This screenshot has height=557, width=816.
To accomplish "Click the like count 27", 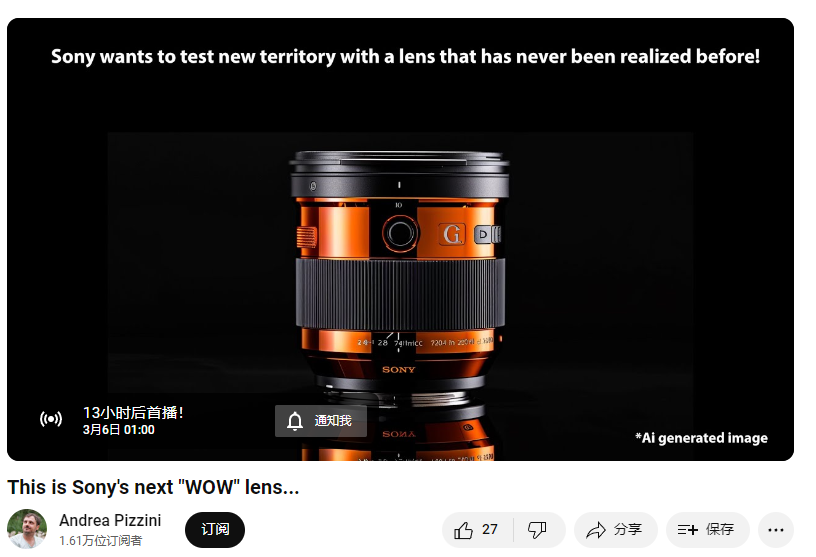I will (490, 529).
